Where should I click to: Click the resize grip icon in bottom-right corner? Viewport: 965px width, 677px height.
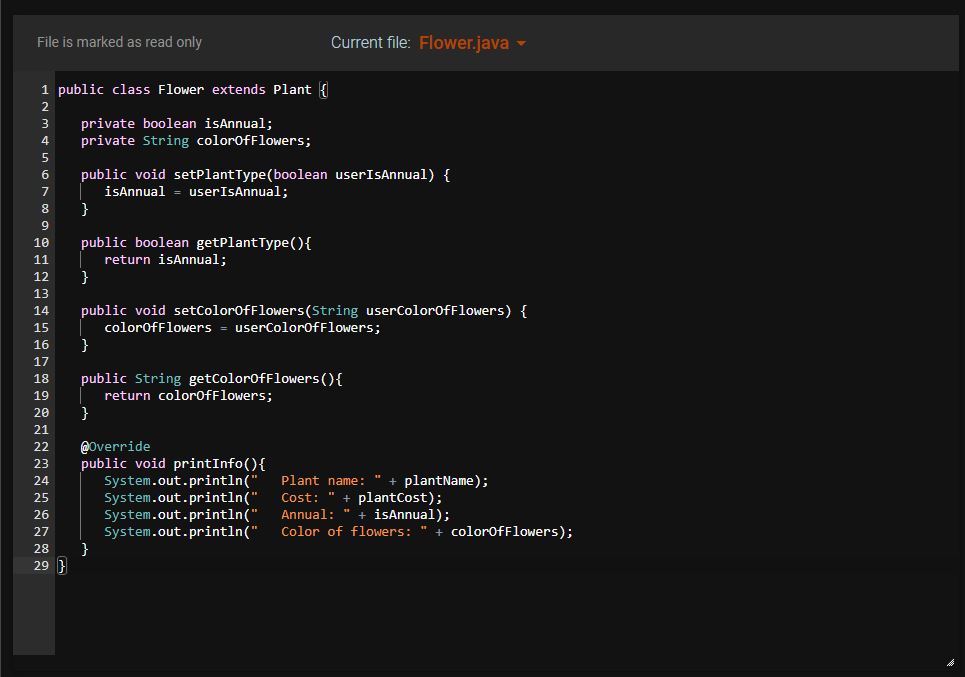(951, 661)
